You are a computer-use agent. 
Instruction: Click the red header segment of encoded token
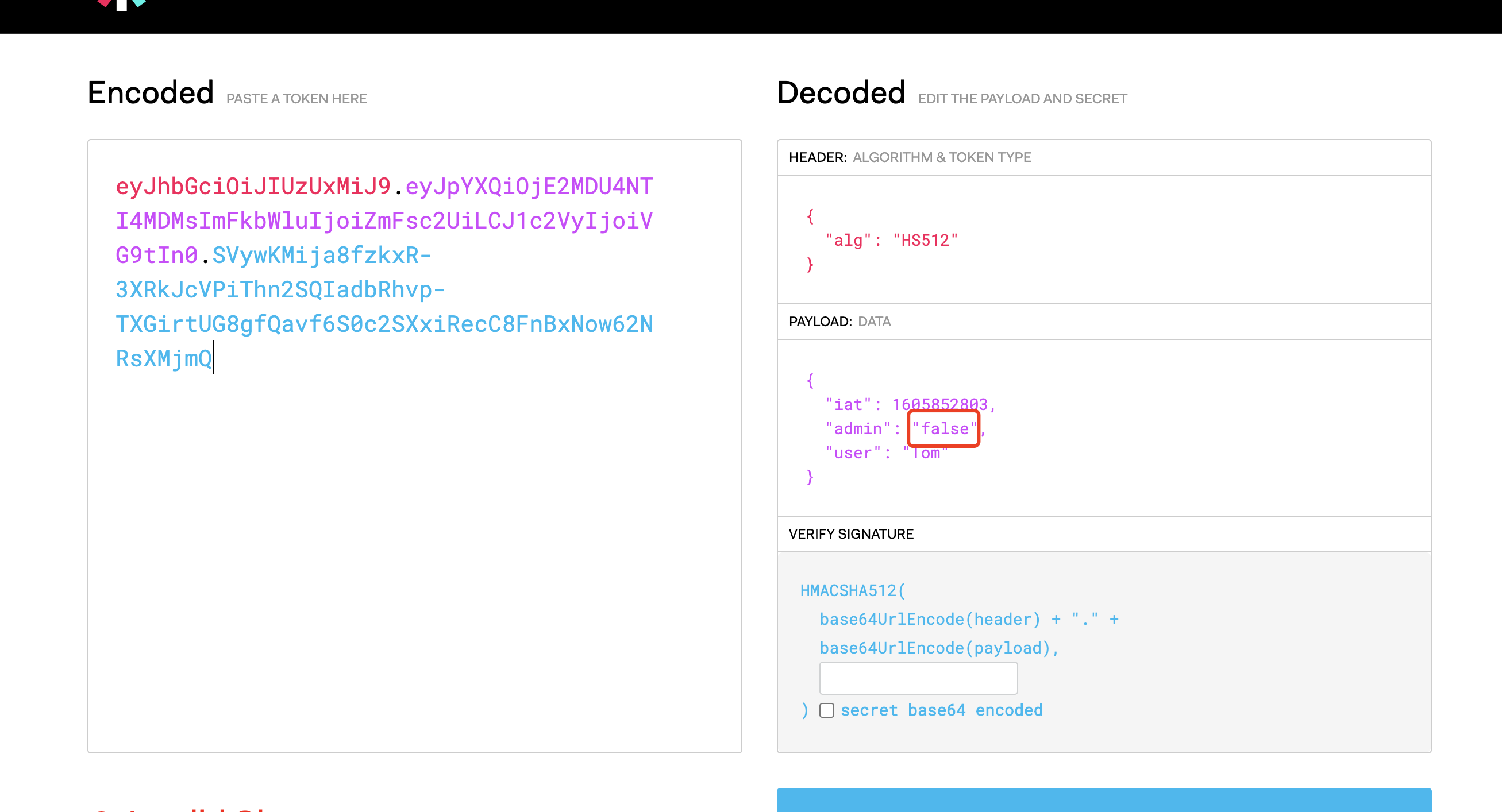point(252,187)
